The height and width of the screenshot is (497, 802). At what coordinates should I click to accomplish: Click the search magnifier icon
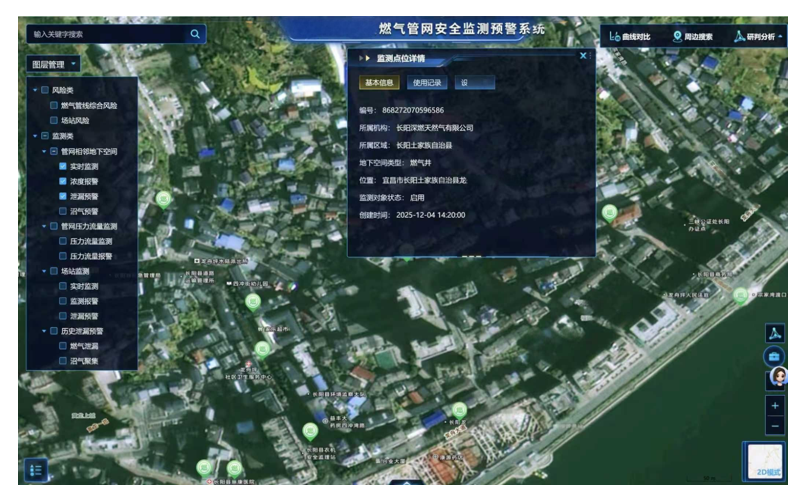tap(195, 34)
